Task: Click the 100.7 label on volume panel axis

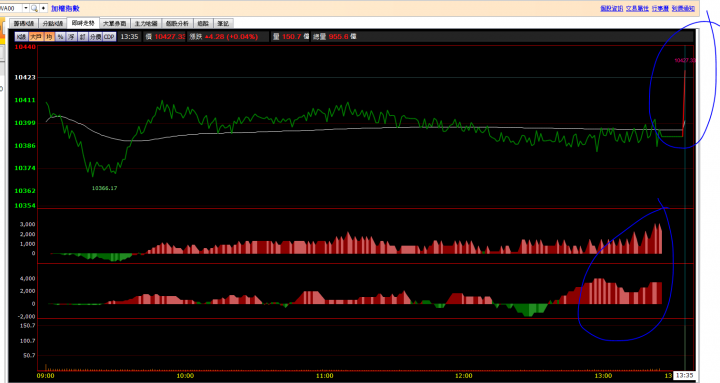Action: [28, 341]
